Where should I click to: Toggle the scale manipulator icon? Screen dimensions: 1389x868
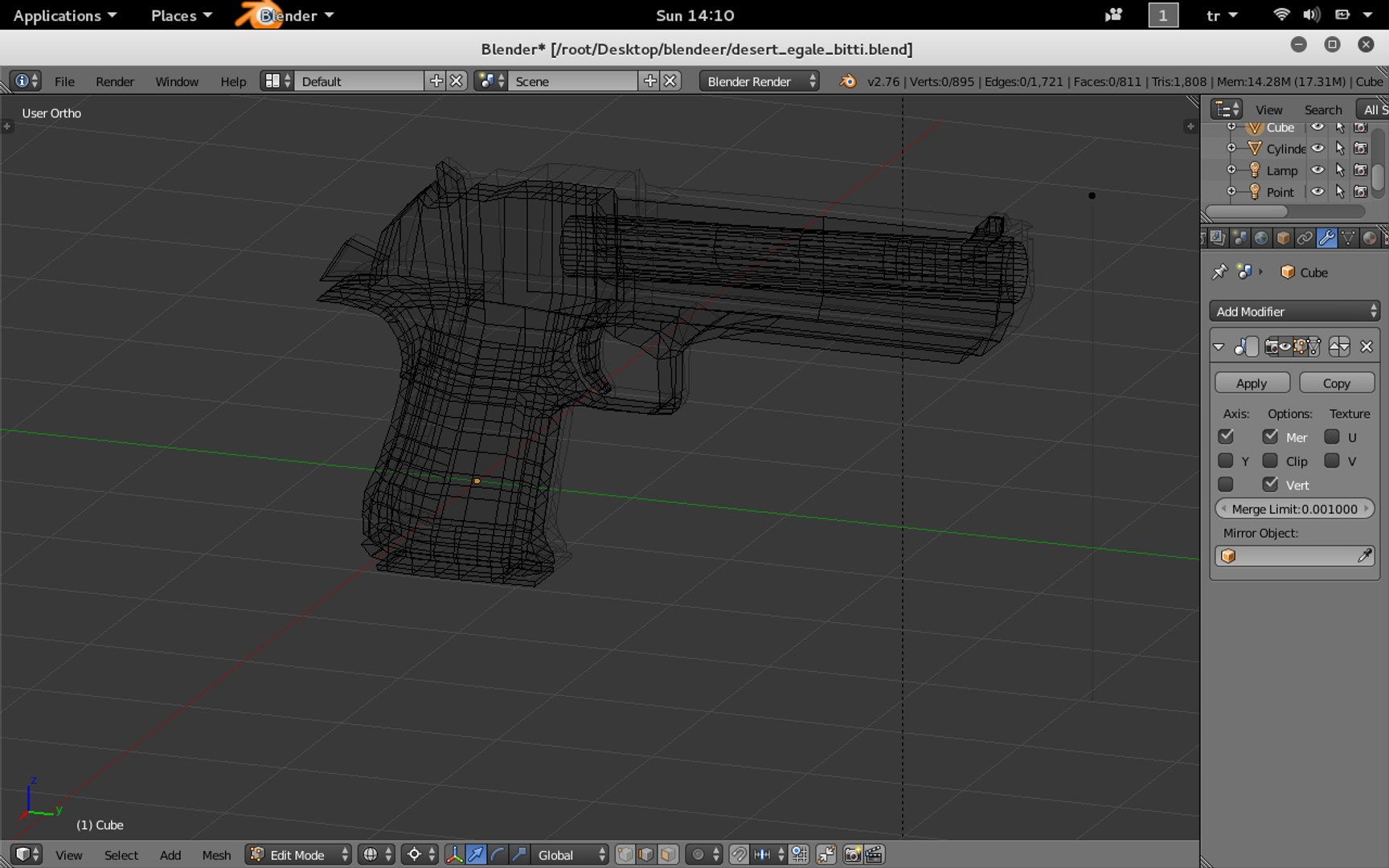tap(519, 854)
